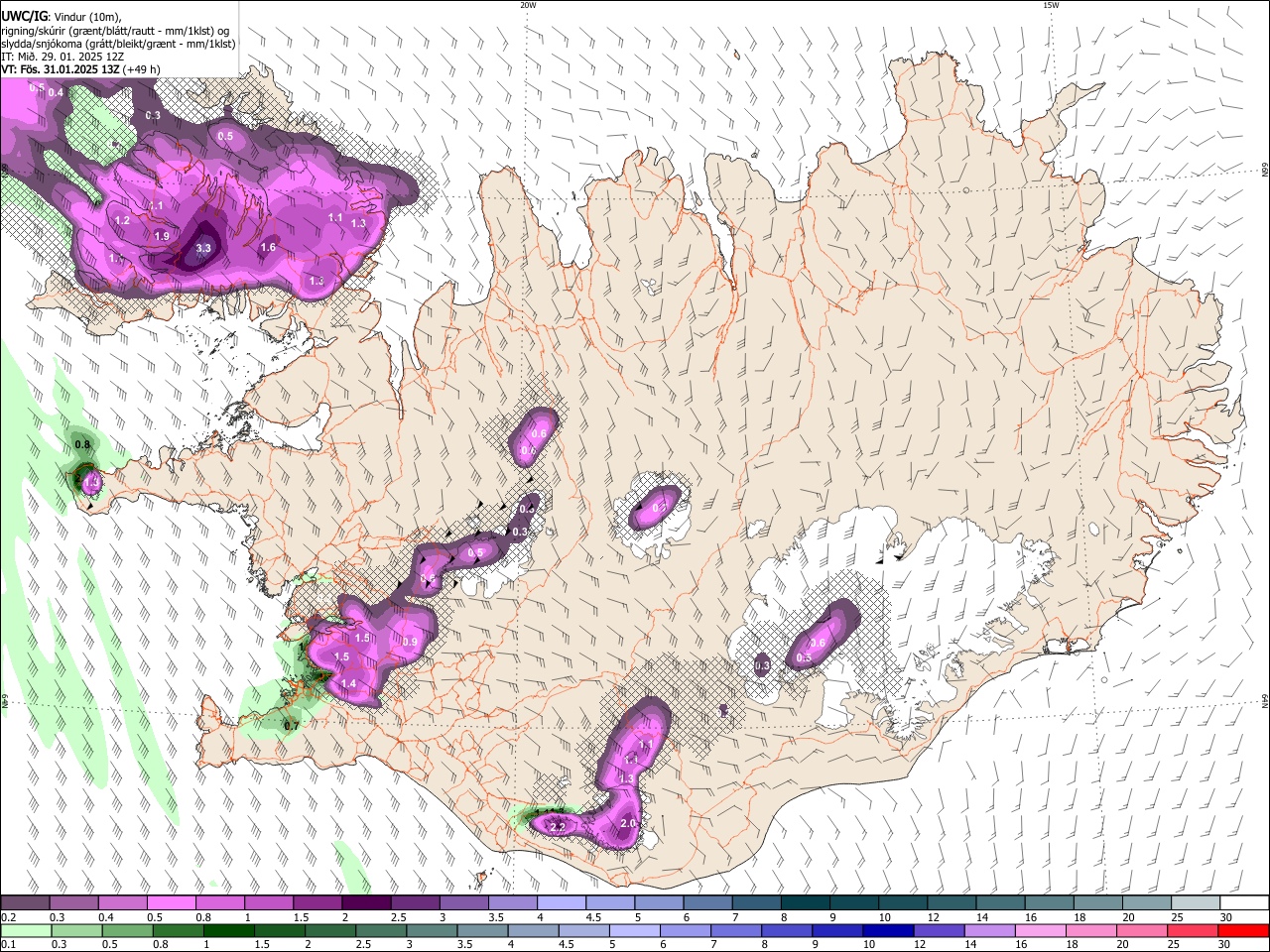Click the 1.2 snowfall label in the northwest
This screenshot has width=1270, height=952.
tap(123, 220)
